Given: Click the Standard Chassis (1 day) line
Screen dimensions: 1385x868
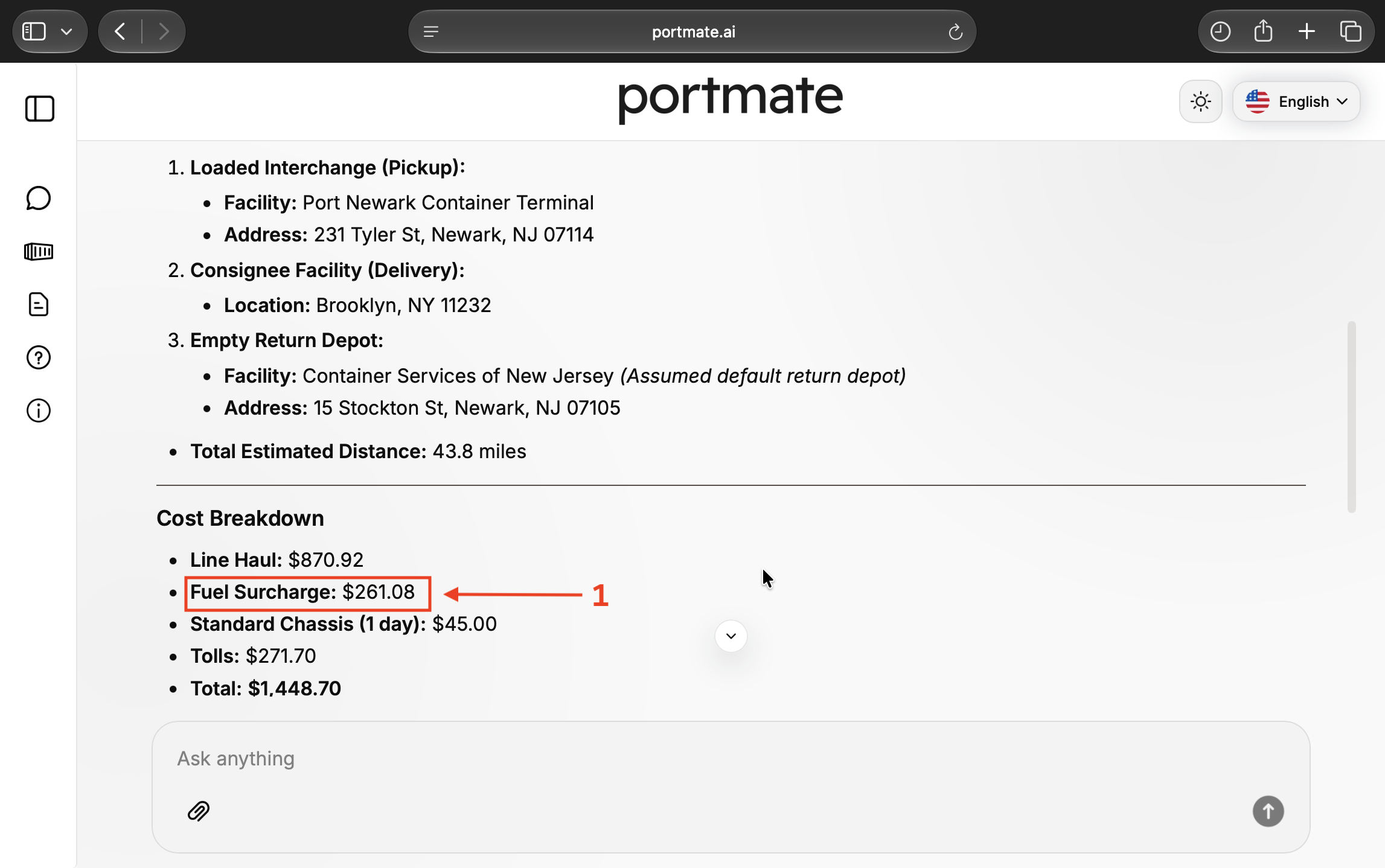Looking at the screenshot, I should tap(344, 624).
